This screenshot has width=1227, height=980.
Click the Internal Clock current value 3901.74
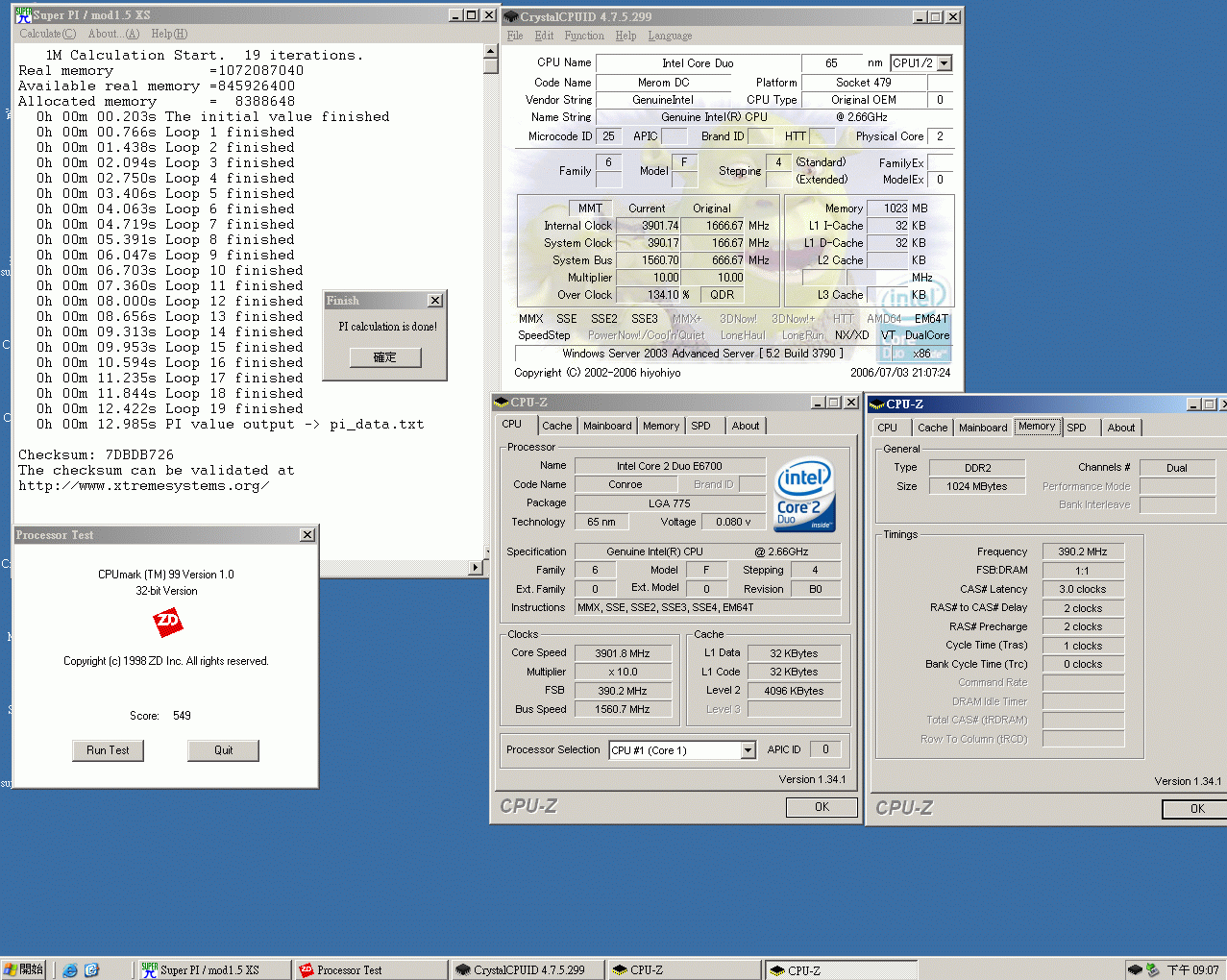pos(648,226)
